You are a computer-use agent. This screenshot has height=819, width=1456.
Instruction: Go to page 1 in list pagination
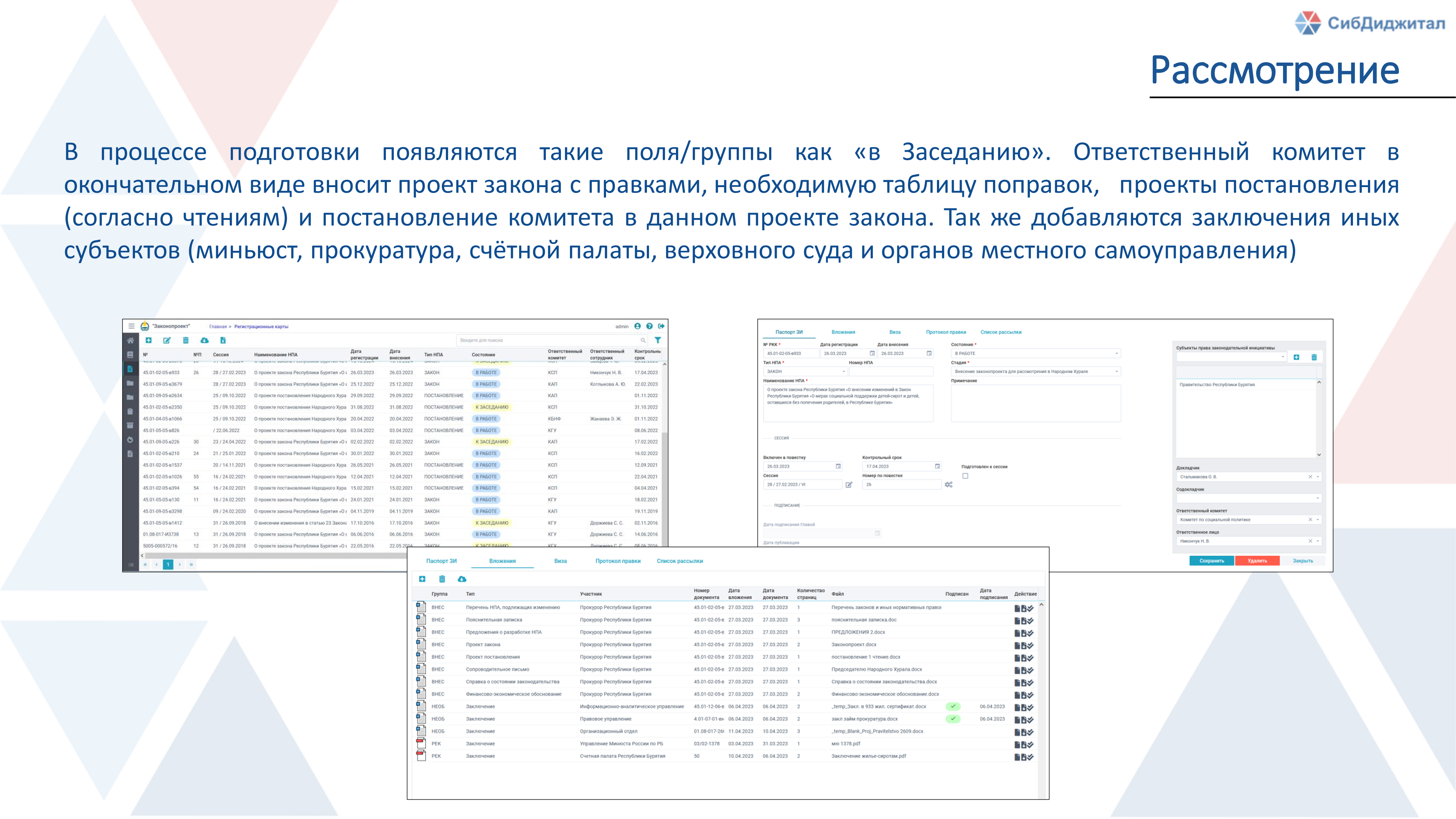tap(168, 564)
